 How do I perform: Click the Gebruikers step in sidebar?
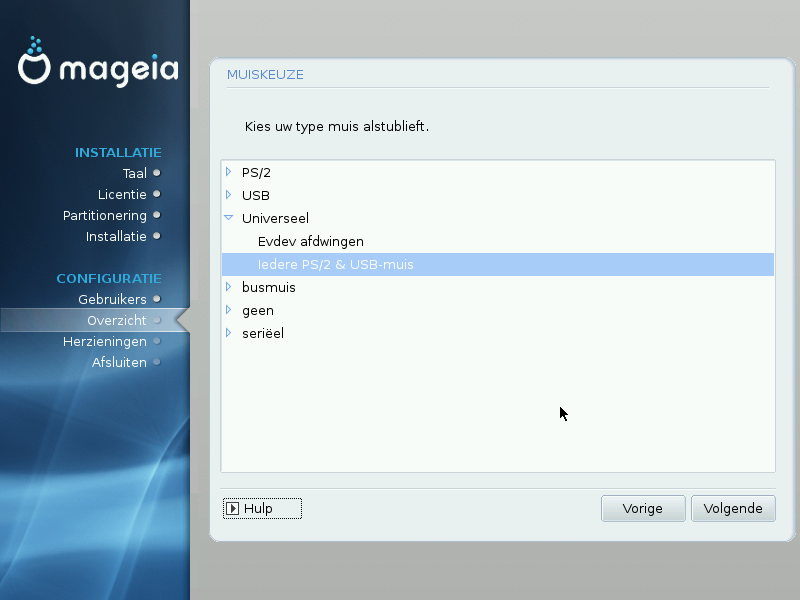tap(112, 299)
